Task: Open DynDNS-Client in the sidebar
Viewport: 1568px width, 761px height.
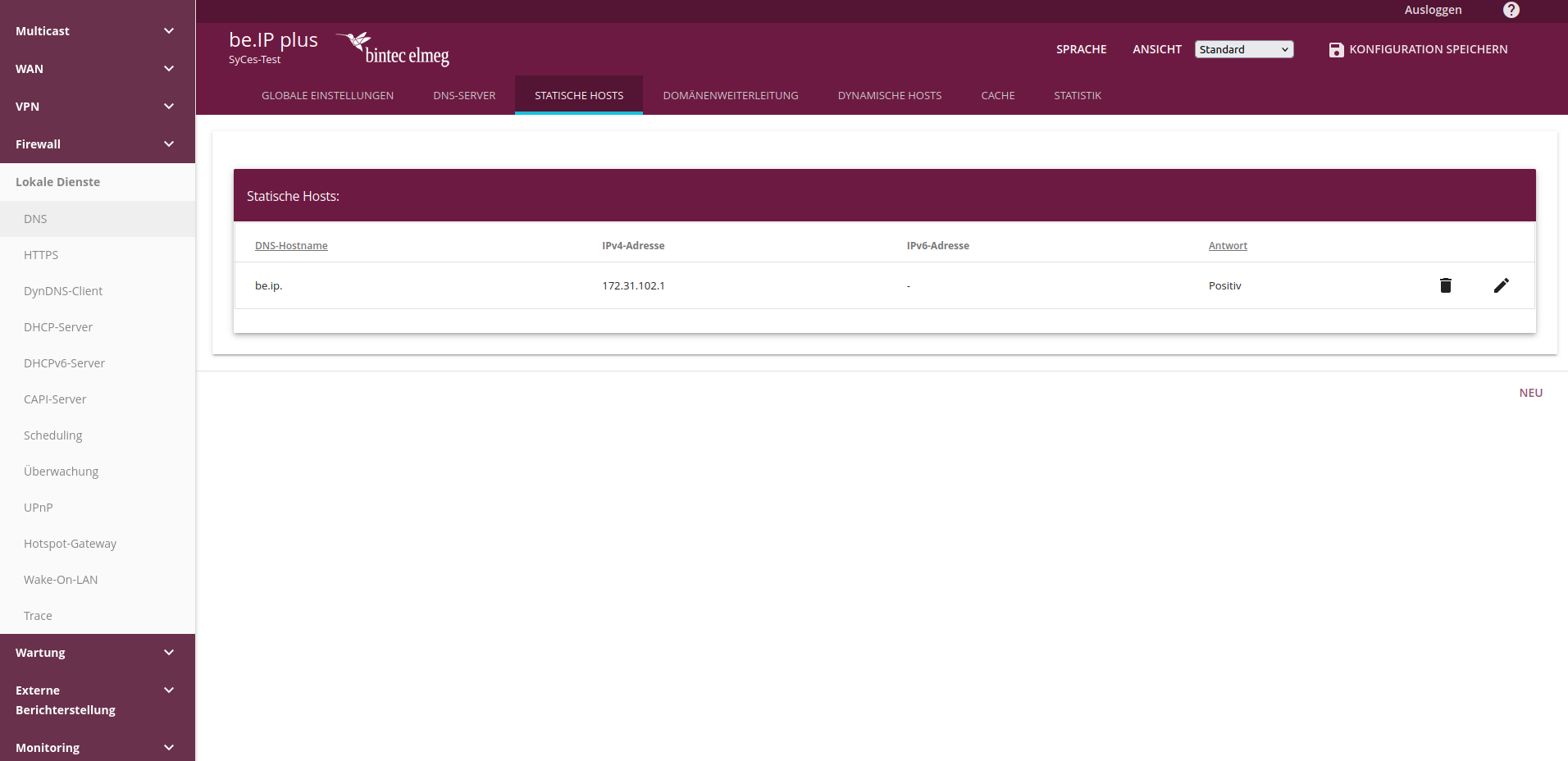Action: 98,291
